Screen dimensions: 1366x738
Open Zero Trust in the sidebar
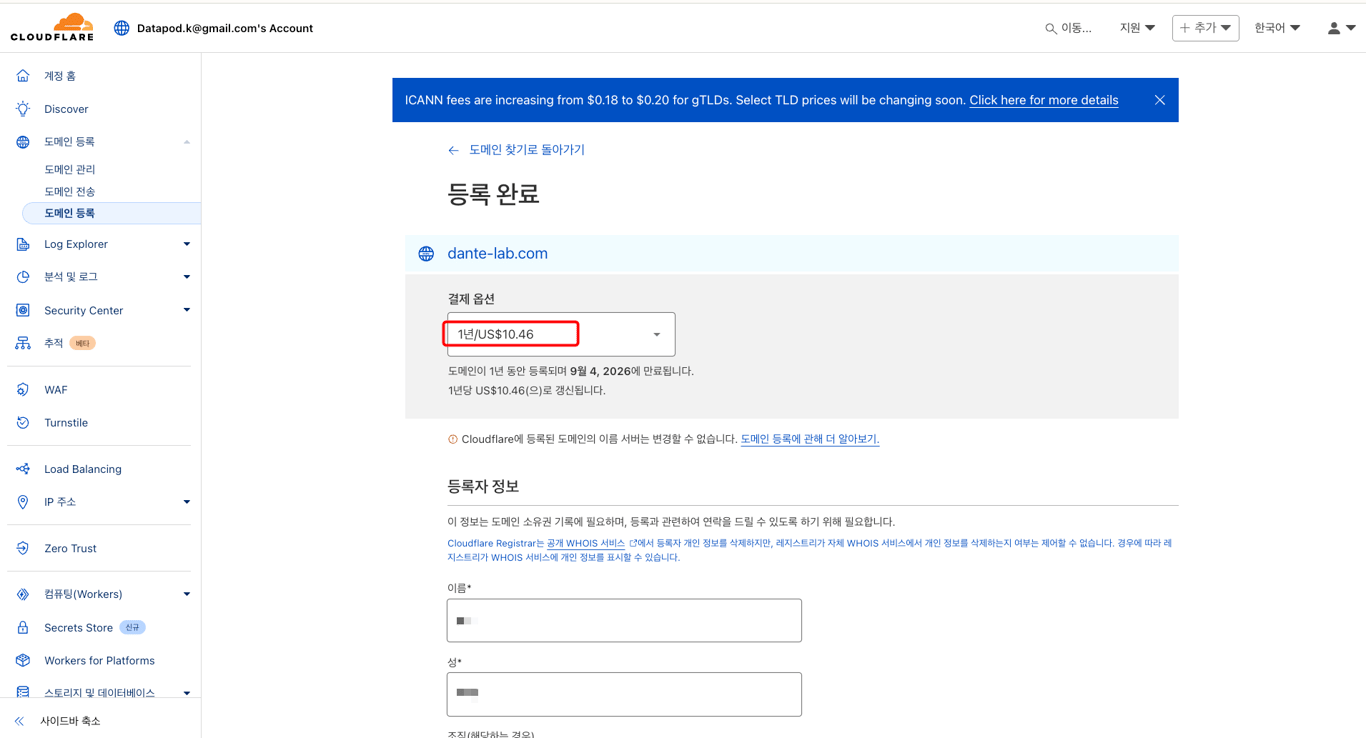click(70, 548)
